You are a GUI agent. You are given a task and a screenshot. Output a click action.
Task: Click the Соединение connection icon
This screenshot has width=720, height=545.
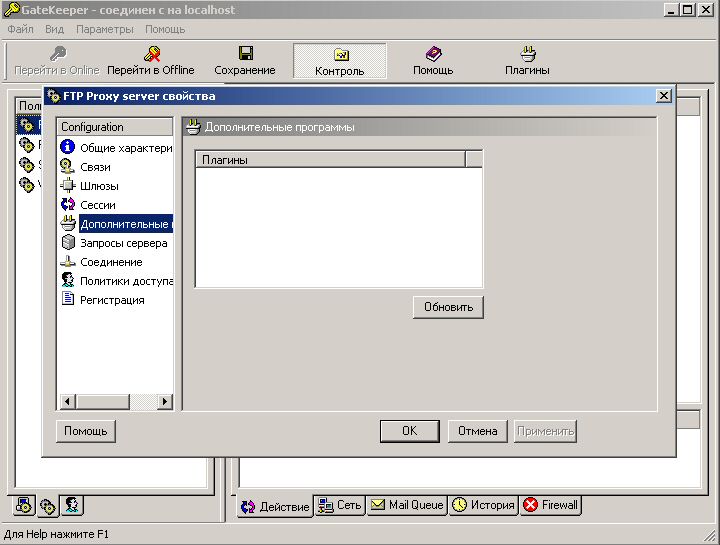(68, 261)
